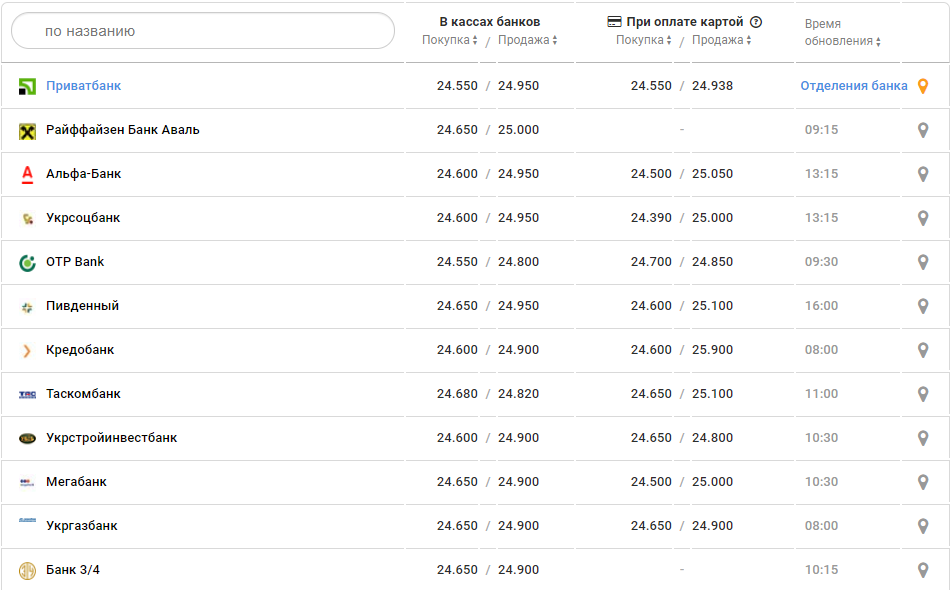Click the Кредобанк logo icon

tap(27, 351)
